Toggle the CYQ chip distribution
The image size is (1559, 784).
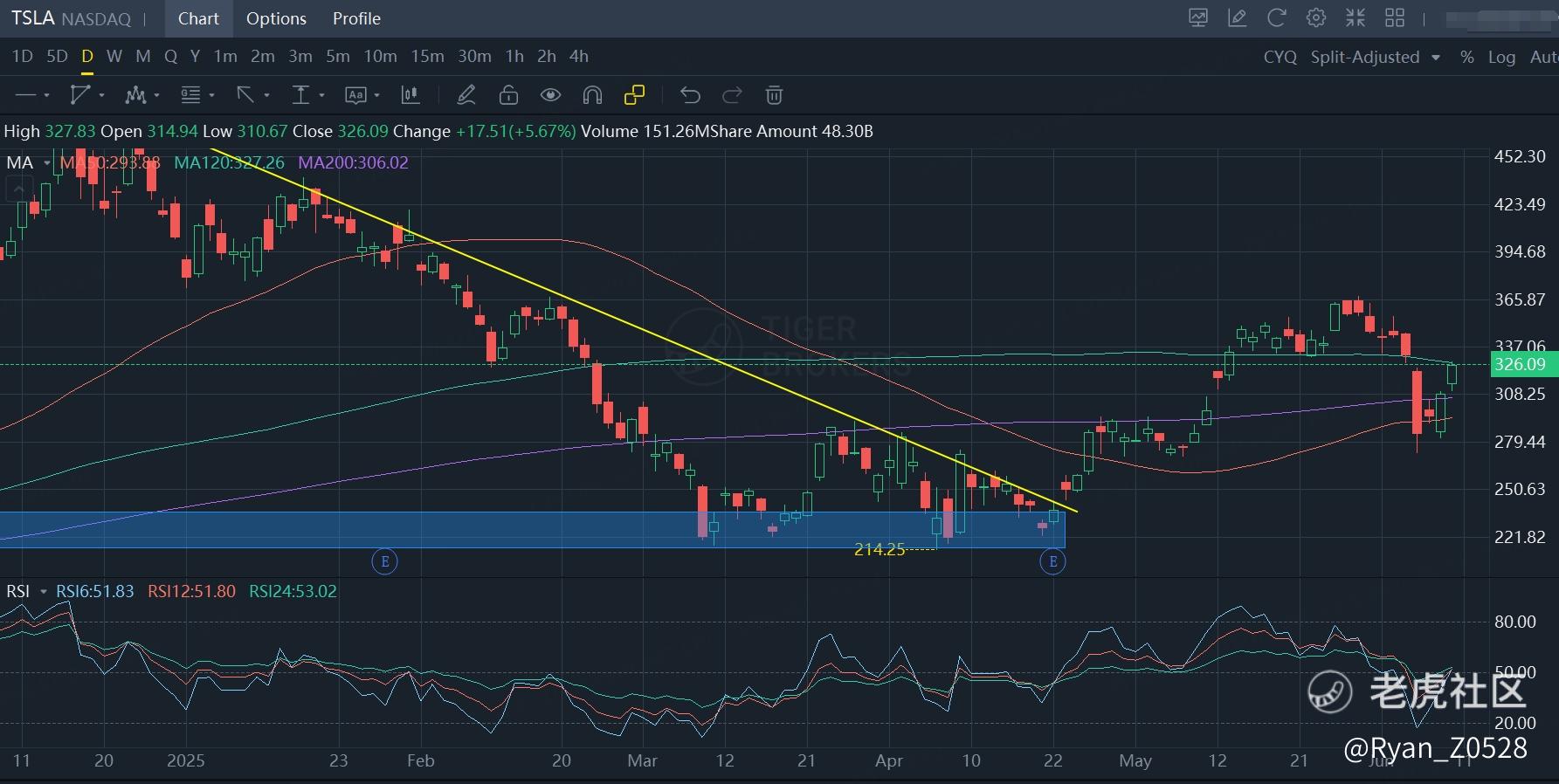click(1280, 57)
